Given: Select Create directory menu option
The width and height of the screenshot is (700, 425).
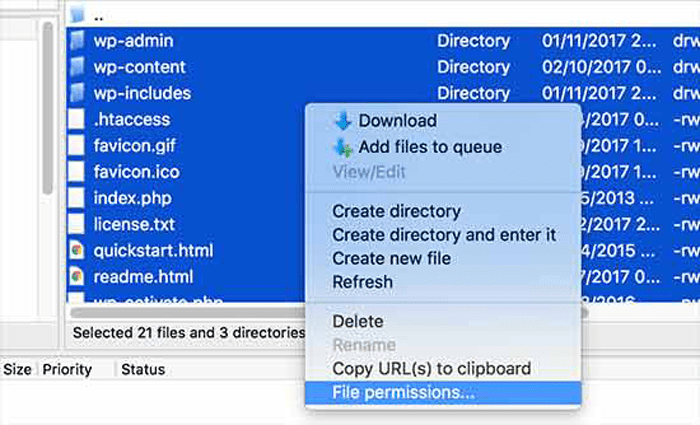Looking at the screenshot, I should pos(396,211).
